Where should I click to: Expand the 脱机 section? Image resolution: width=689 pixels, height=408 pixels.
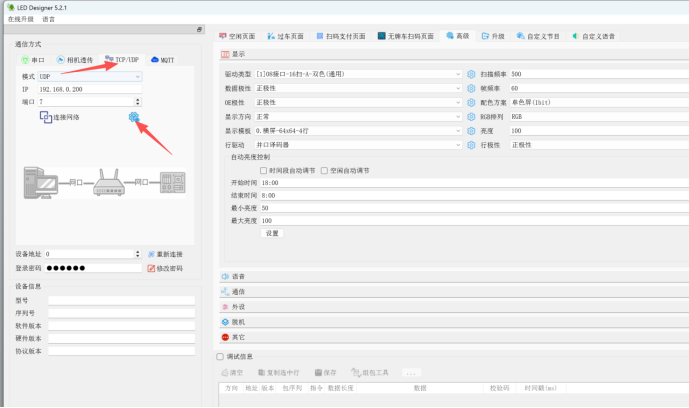click(x=454, y=322)
